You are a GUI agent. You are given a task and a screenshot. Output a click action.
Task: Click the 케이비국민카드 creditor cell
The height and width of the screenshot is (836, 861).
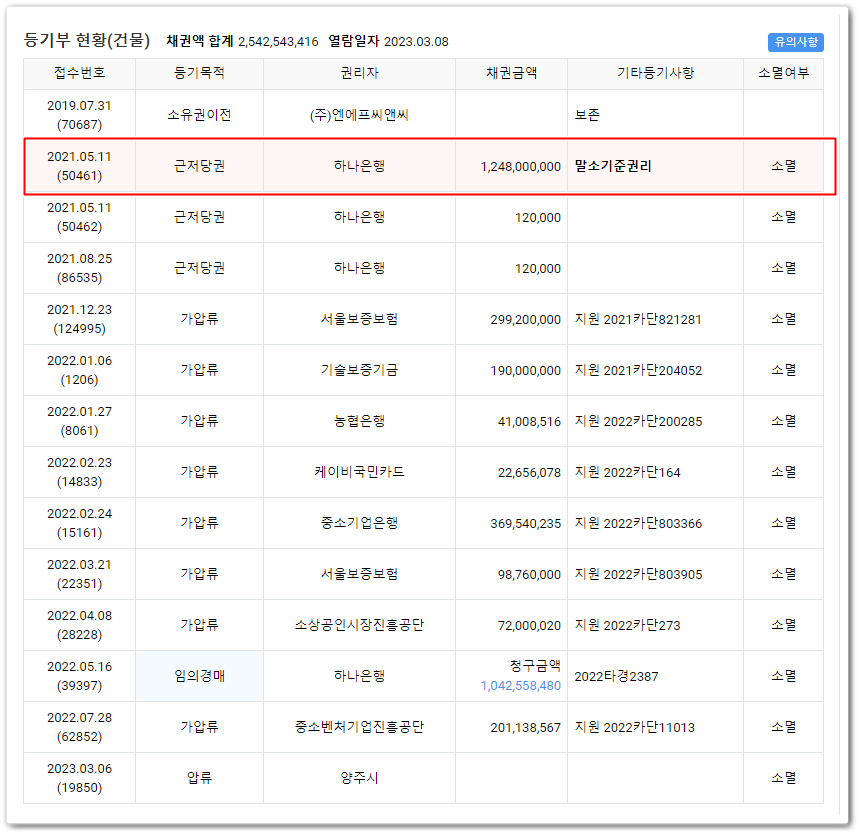point(360,472)
